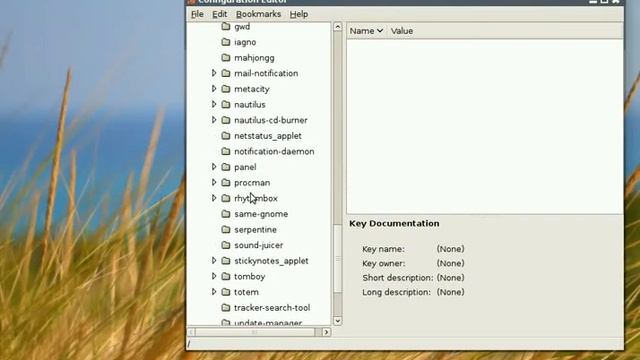Viewport: 640px width, 360px height.
Task: Click the horizontal scrollbar right arrow
Action: tap(326, 332)
